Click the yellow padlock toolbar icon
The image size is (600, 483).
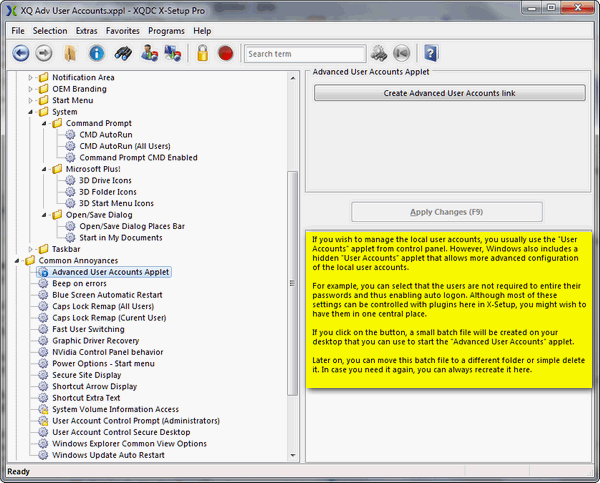[202, 53]
